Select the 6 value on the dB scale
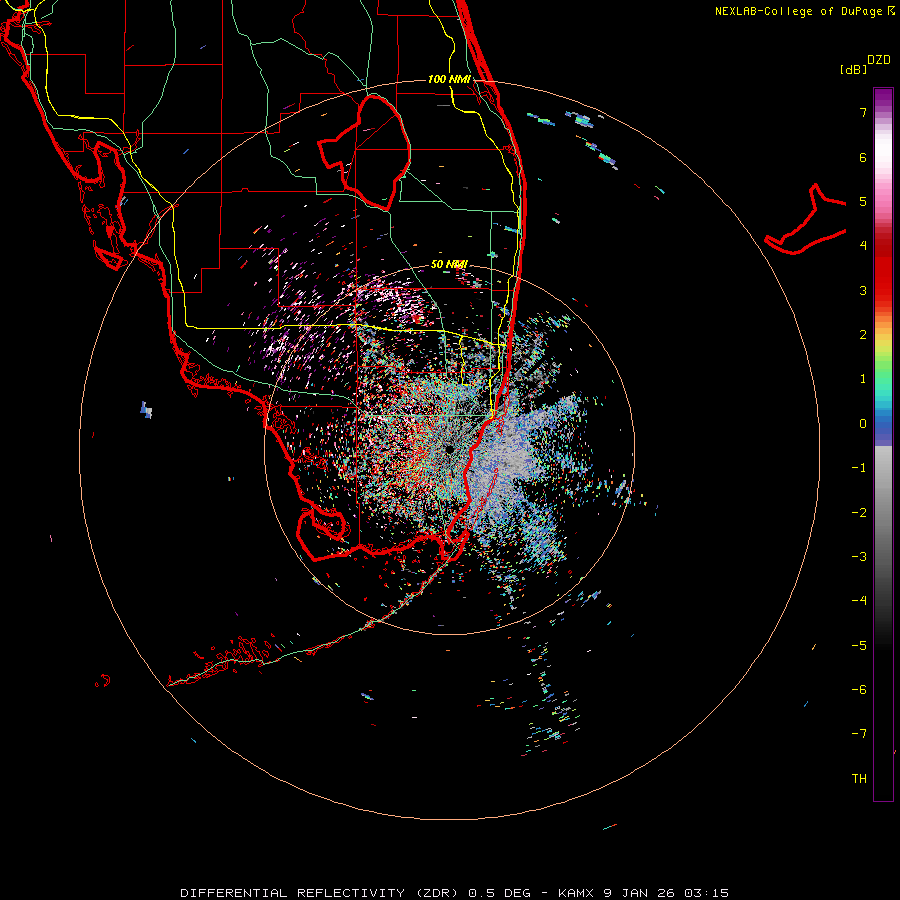The height and width of the screenshot is (900, 900). point(863,157)
